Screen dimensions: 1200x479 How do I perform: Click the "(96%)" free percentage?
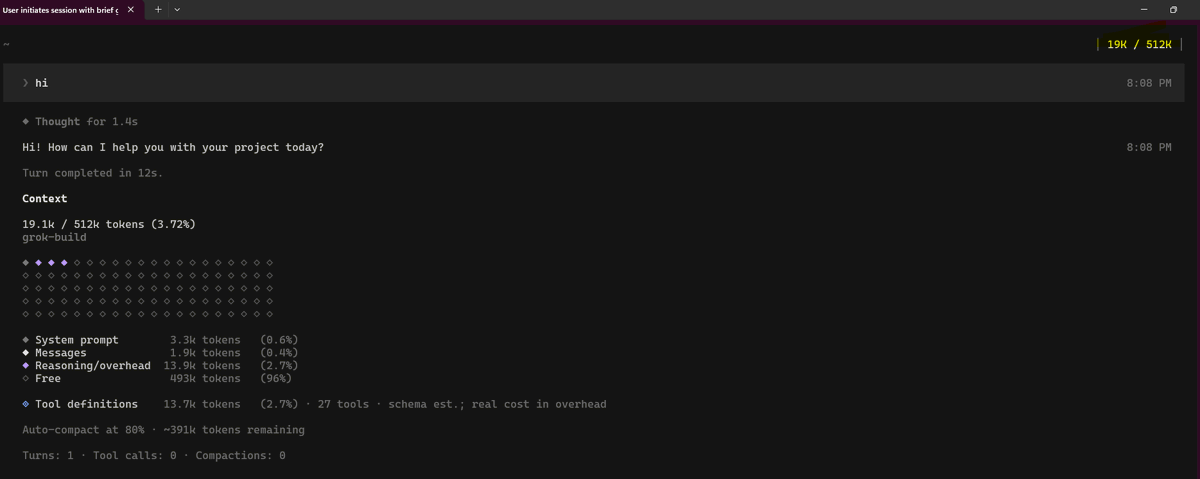coord(276,379)
